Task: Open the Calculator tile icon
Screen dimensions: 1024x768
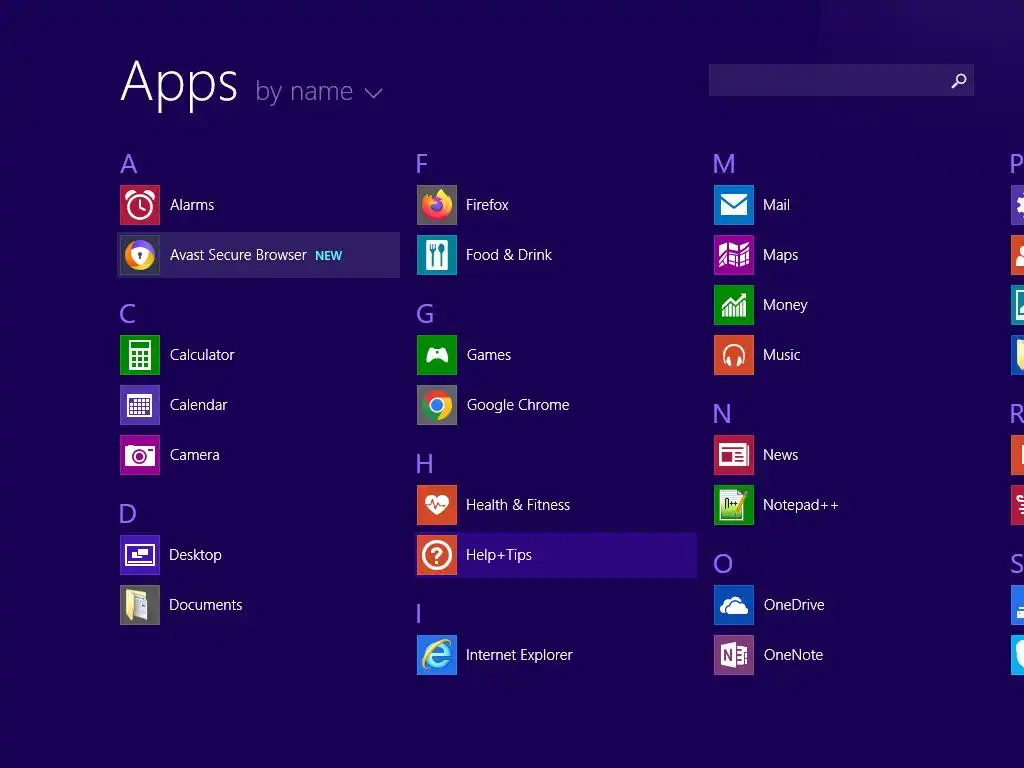Action: [x=140, y=355]
